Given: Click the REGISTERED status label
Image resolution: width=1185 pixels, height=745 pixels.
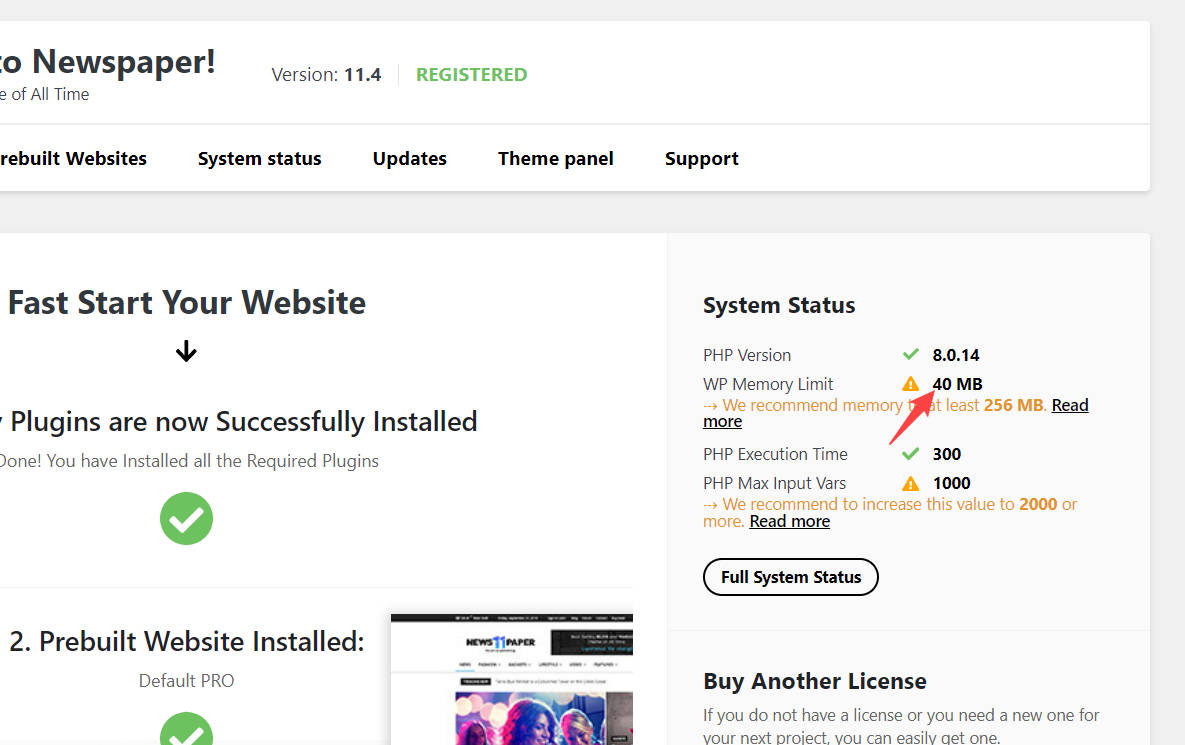Looking at the screenshot, I should [472, 75].
